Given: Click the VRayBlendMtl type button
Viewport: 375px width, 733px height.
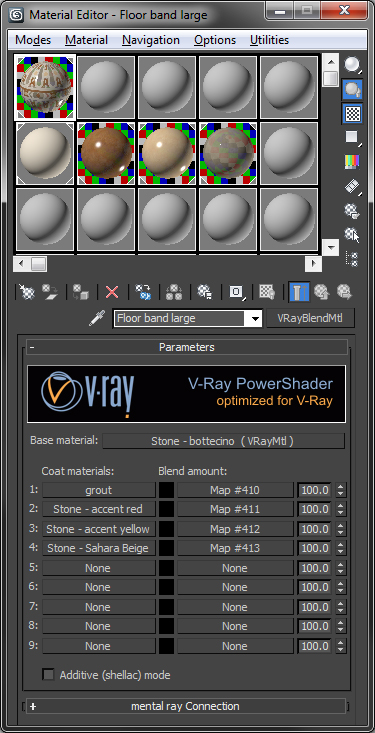Looking at the screenshot, I should (x=310, y=318).
